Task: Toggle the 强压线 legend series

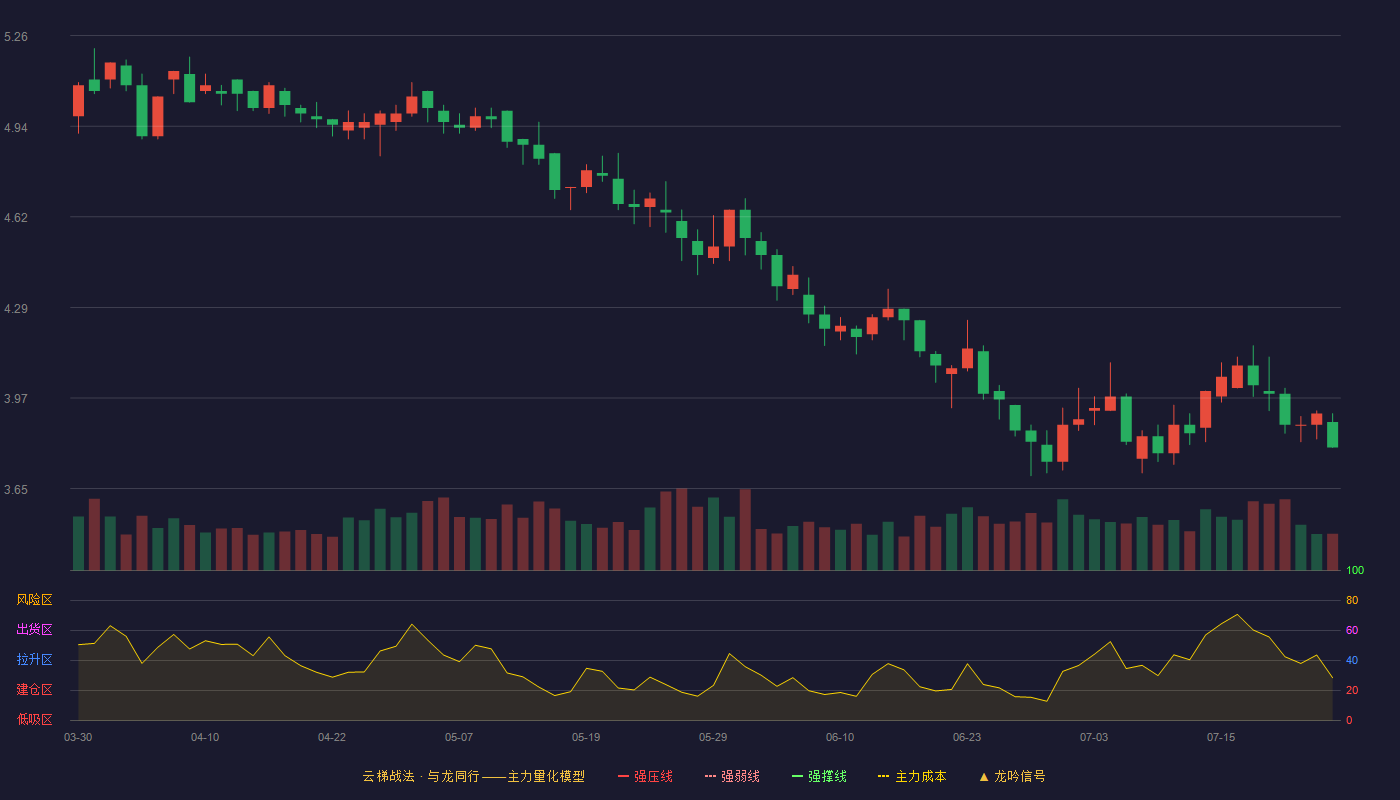Action: coord(645,776)
